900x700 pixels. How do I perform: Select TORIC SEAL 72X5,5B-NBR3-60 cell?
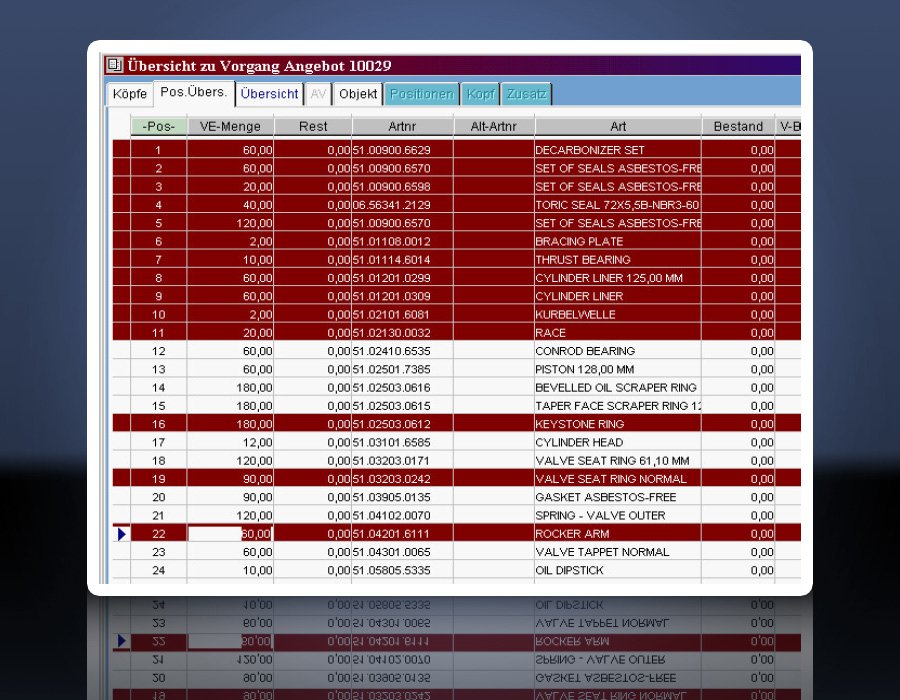click(618, 205)
